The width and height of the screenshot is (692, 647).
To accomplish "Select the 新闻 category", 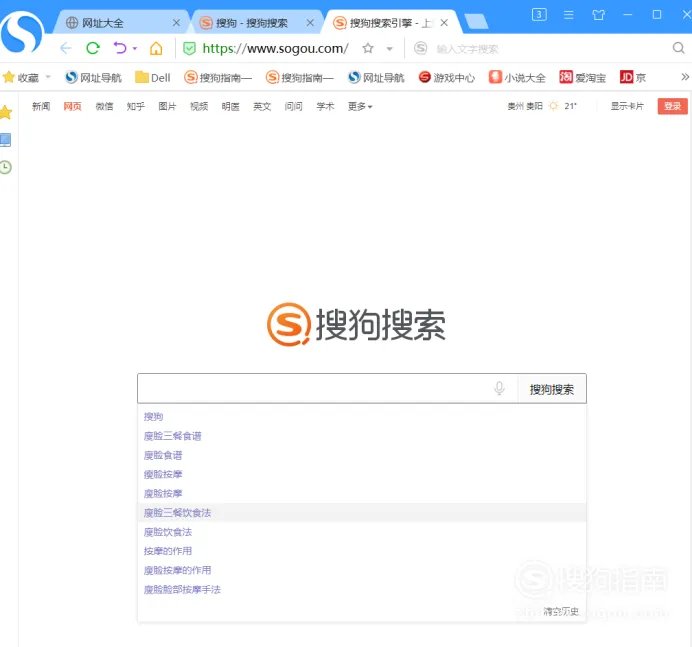I will 41,106.
